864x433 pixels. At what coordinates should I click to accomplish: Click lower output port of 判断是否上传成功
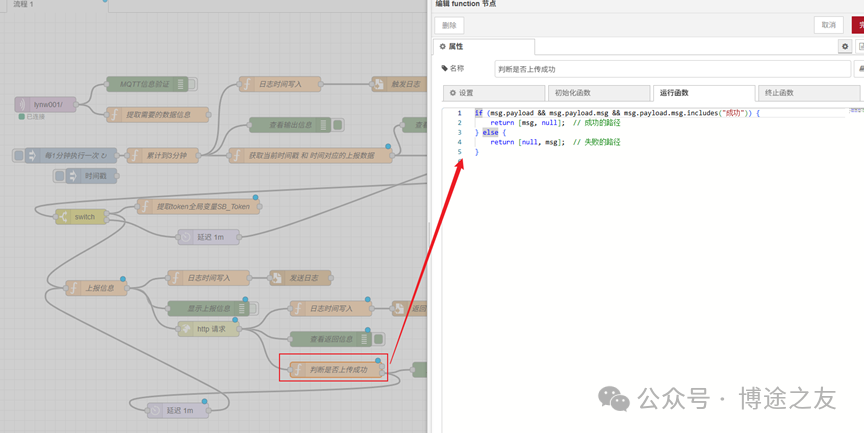tap(382, 374)
